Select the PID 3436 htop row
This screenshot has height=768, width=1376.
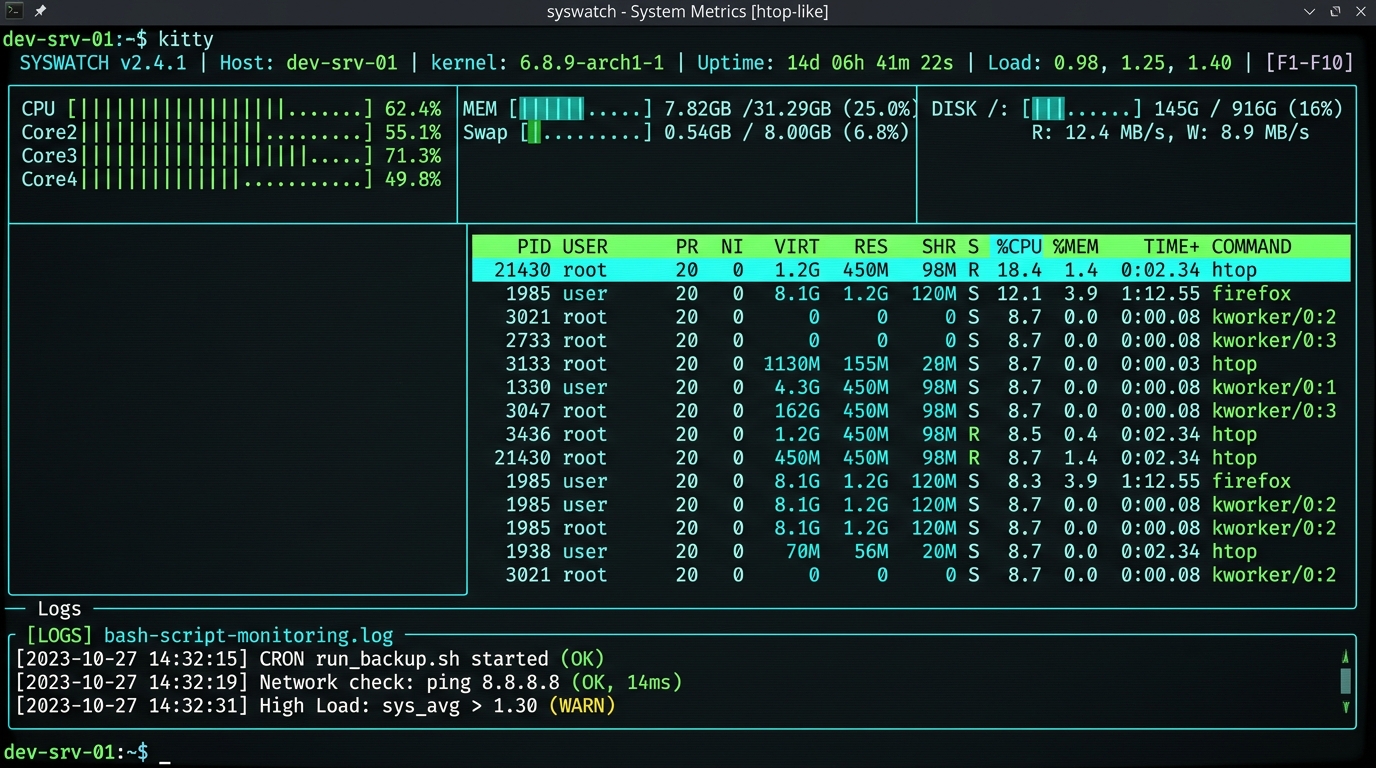[911, 434]
